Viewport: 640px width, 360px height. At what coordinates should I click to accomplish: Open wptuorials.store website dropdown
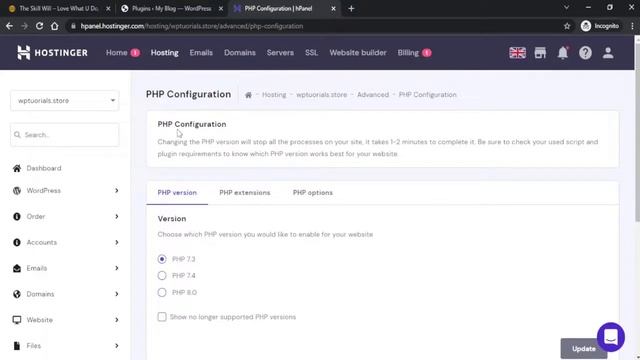point(64,100)
